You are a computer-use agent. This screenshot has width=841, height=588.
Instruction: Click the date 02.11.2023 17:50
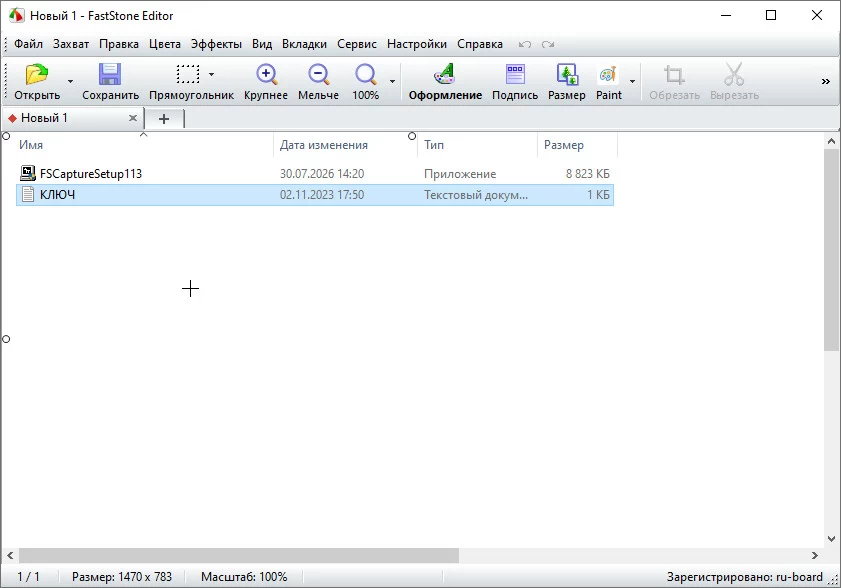(322, 195)
